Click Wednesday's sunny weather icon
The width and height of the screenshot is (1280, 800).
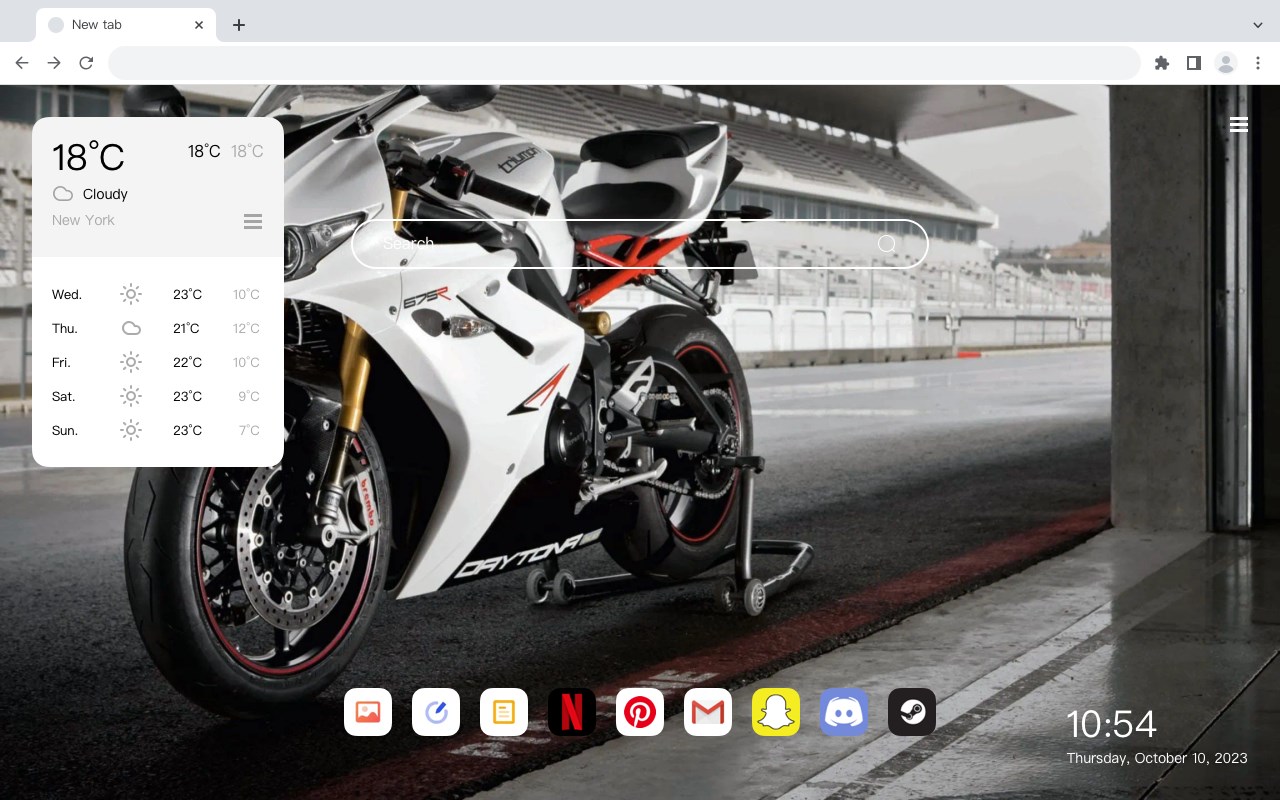[131, 294]
